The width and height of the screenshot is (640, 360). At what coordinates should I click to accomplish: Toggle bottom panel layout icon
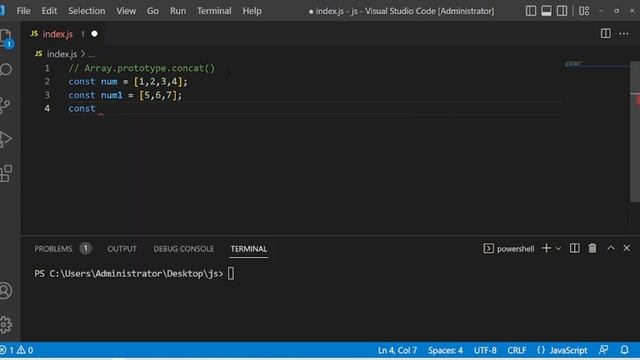click(x=546, y=11)
